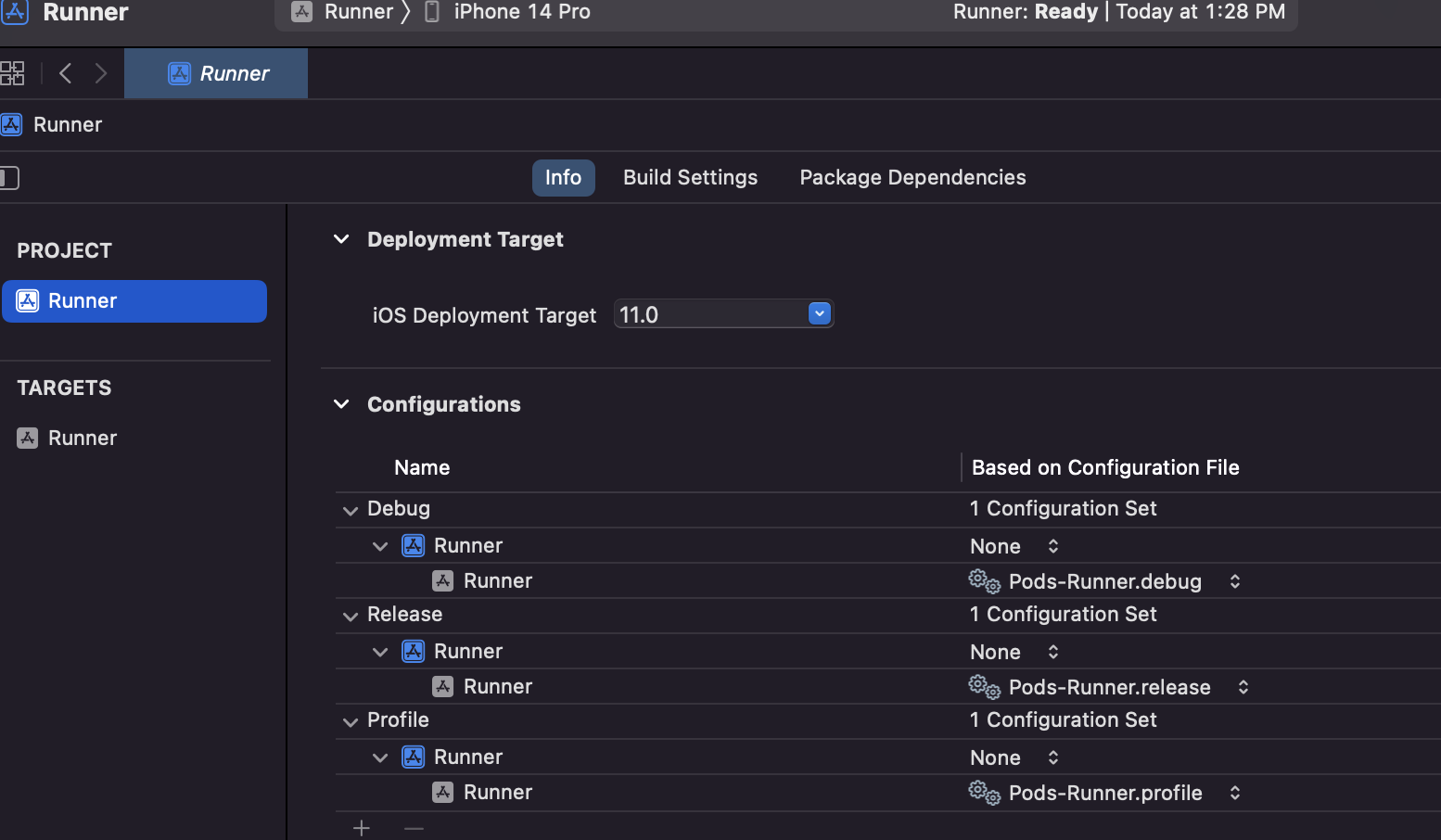Image resolution: width=1441 pixels, height=840 pixels.
Task: Click the iPhone device icon in toolbar
Action: point(432,12)
